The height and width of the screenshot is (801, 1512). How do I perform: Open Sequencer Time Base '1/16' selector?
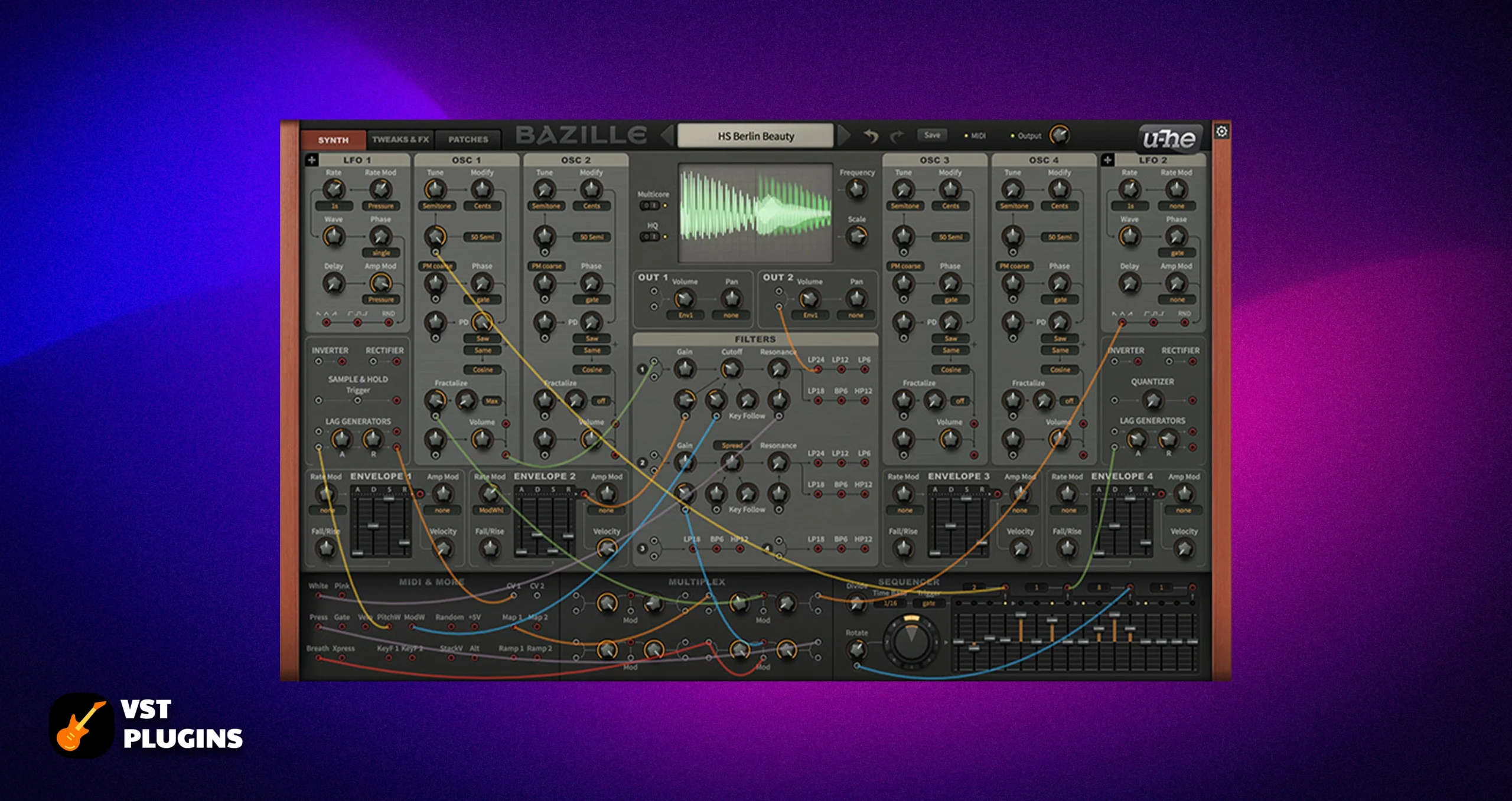[890, 603]
